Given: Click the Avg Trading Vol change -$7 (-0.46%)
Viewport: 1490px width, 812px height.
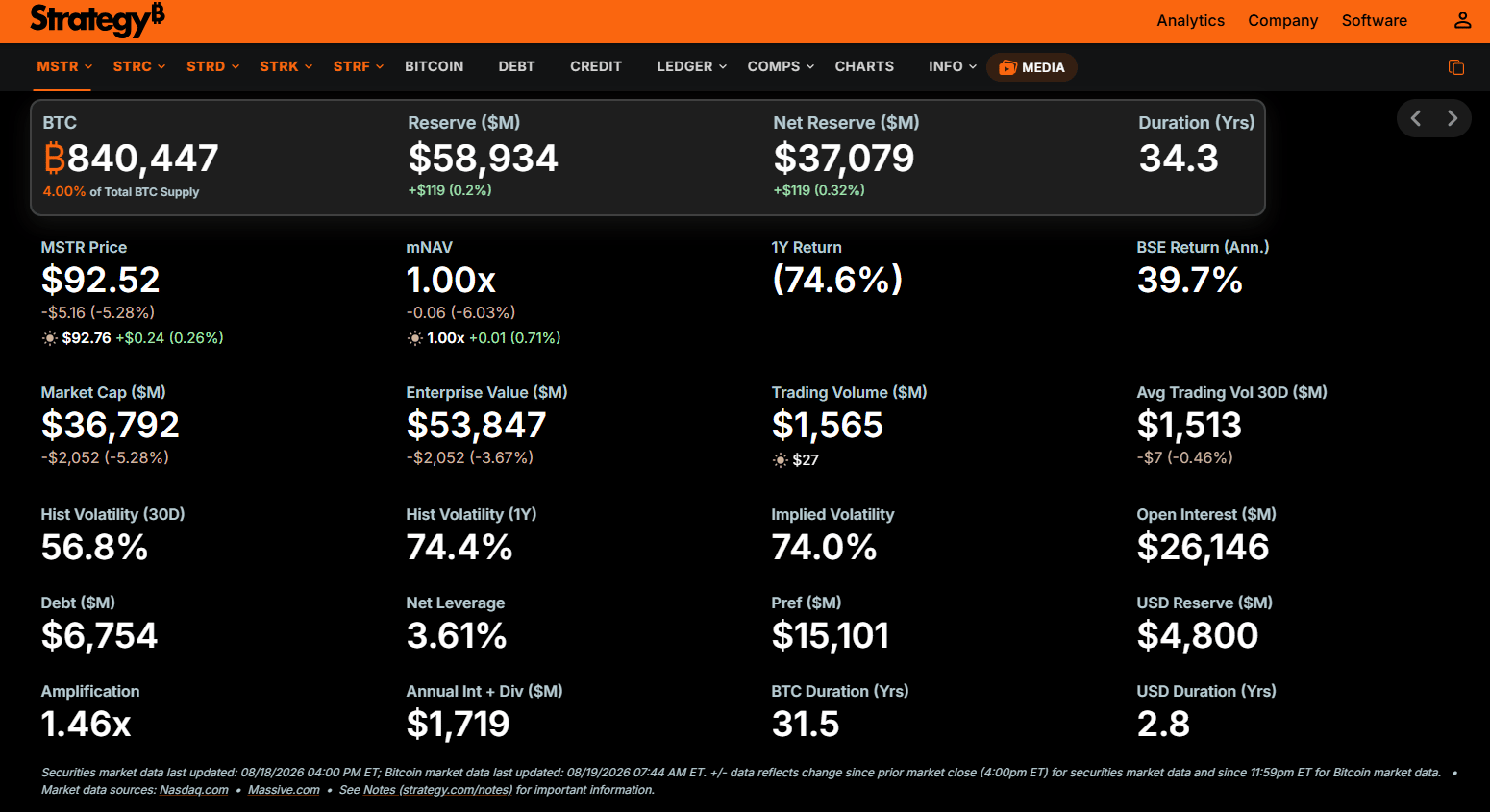Looking at the screenshot, I should (x=1184, y=457).
